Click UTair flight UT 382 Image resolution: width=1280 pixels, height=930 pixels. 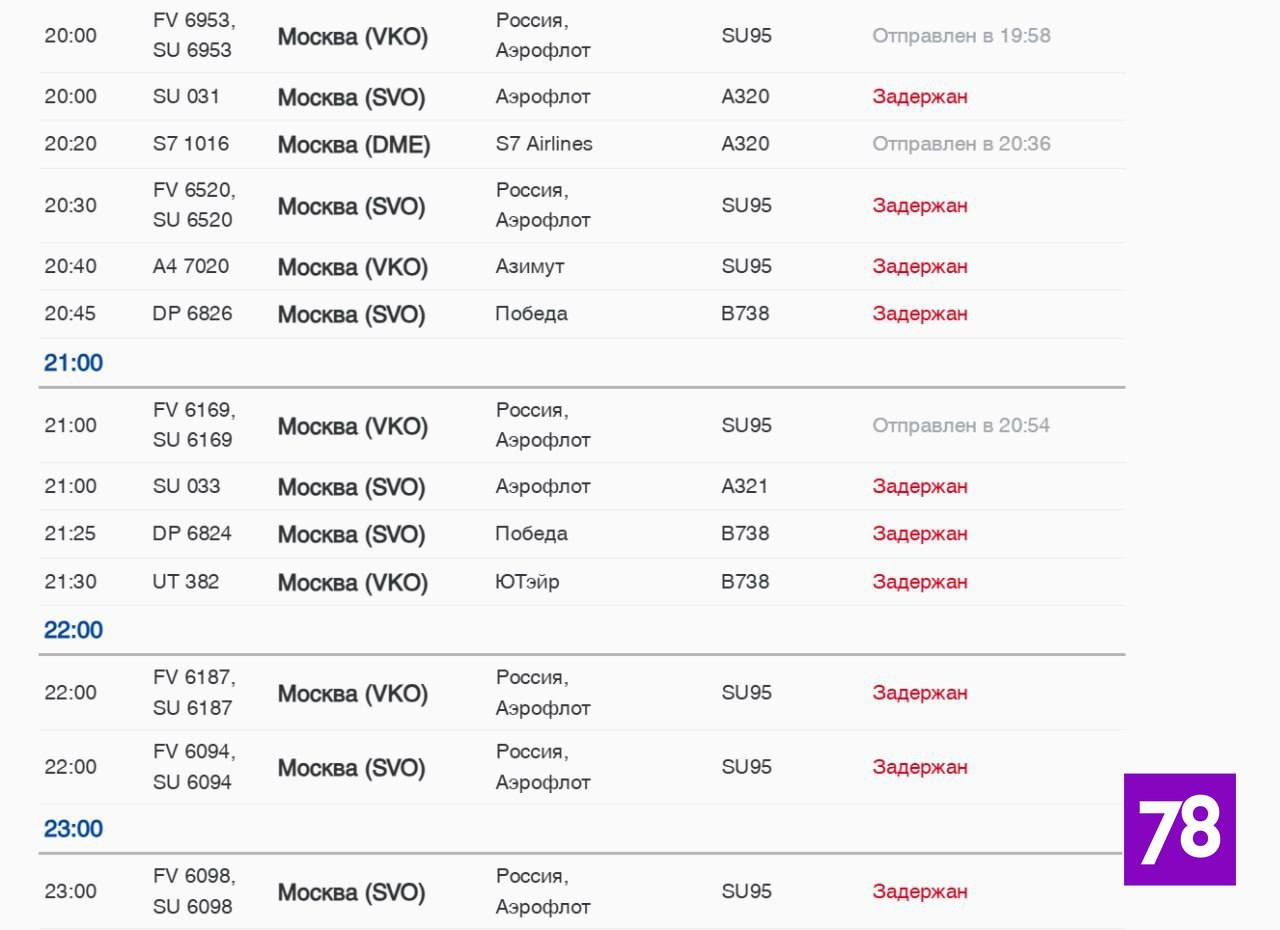point(186,581)
